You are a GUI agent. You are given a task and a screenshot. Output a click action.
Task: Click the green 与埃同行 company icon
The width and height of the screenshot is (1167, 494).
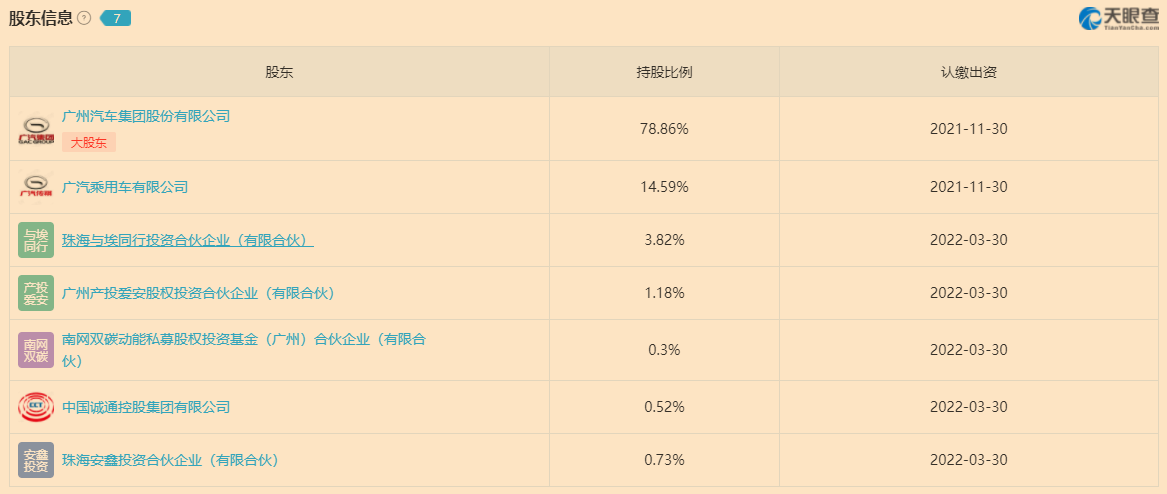(x=36, y=240)
